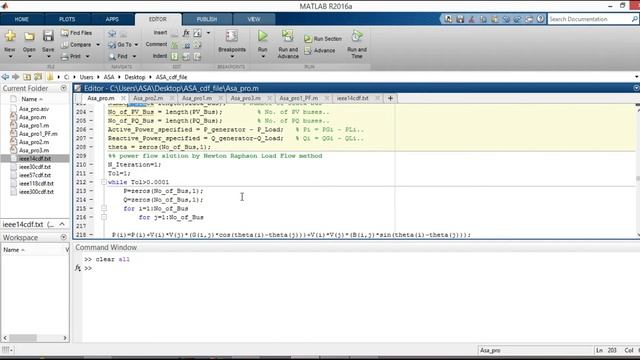Select Asa_pro1_PF.m in Current Folder
This screenshot has height=360, width=640.
click(38, 133)
